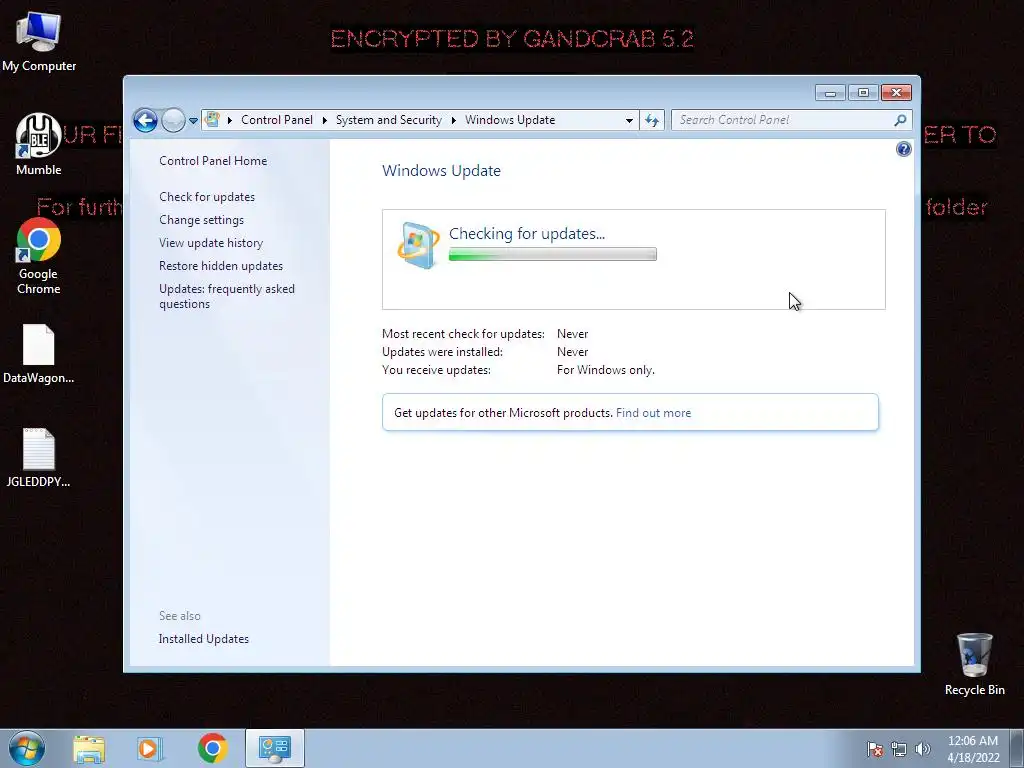Viewport: 1024px width, 768px height.
Task: Click the Windows Update shield icon
Action: tap(418, 246)
